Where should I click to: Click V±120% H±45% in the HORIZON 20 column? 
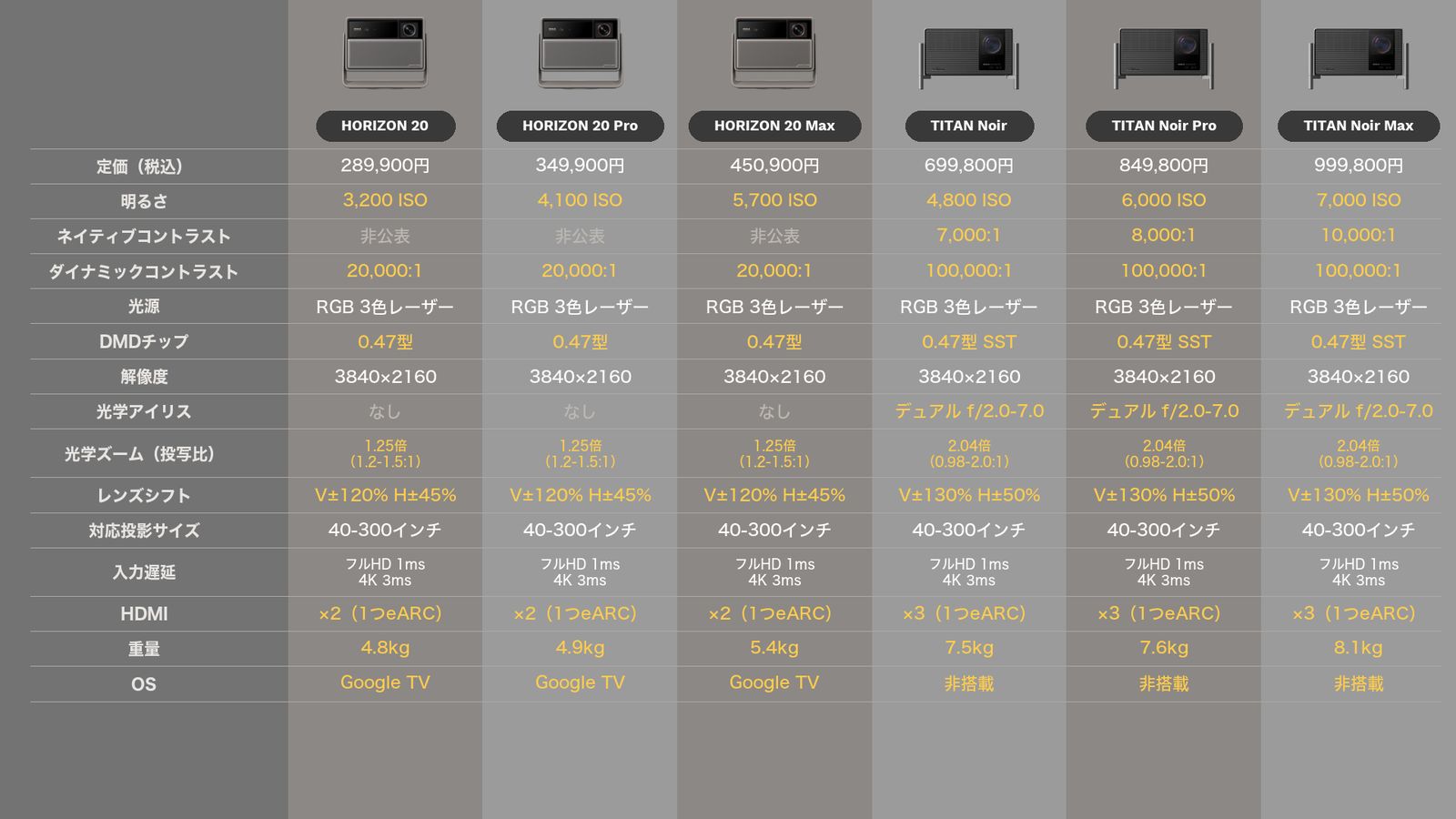(385, 495)
